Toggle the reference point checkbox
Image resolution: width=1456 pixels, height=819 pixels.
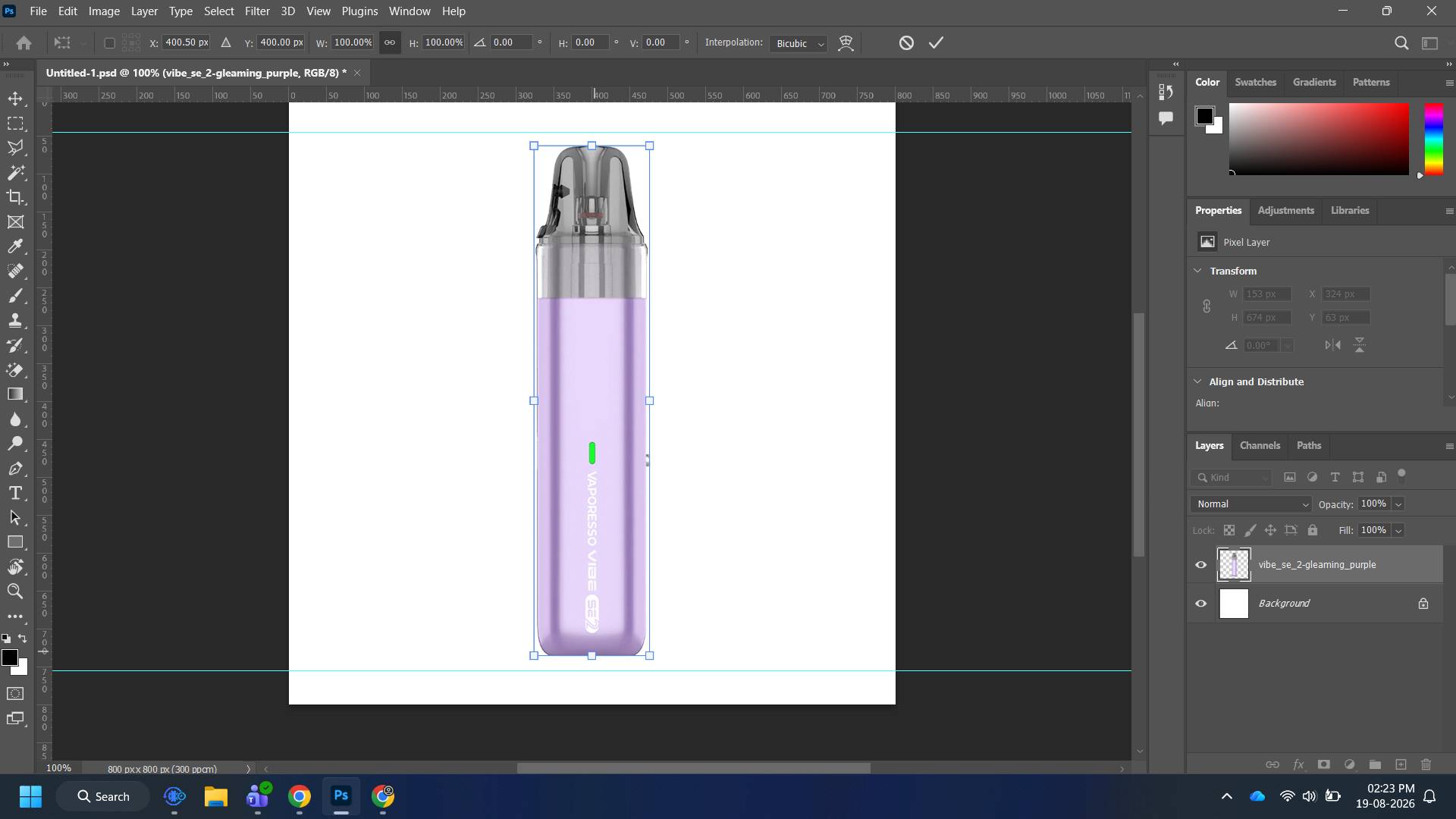pos(109,43)
